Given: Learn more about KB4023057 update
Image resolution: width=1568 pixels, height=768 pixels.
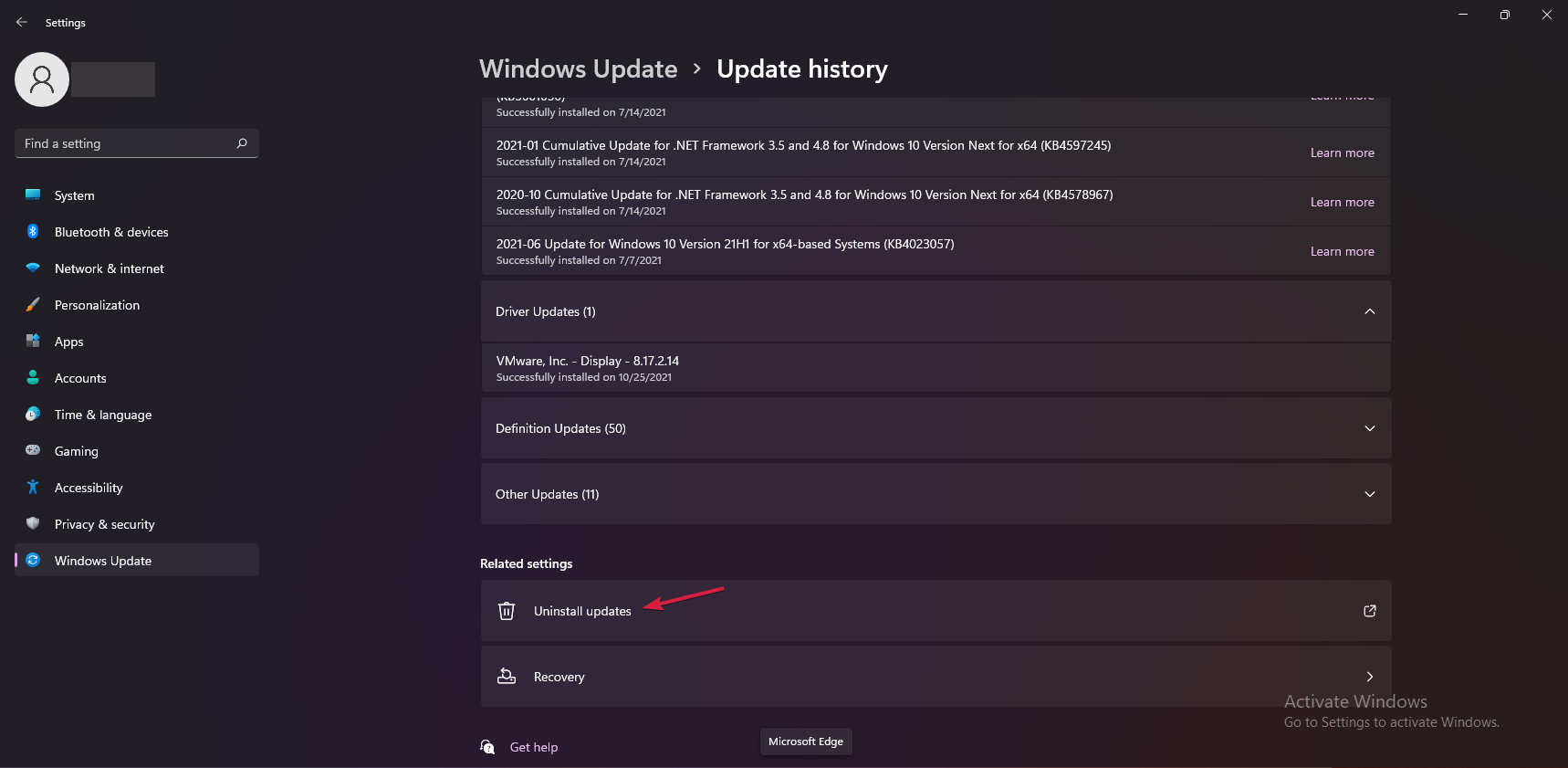Looking at the screenshot, I should click(1342, 251).
